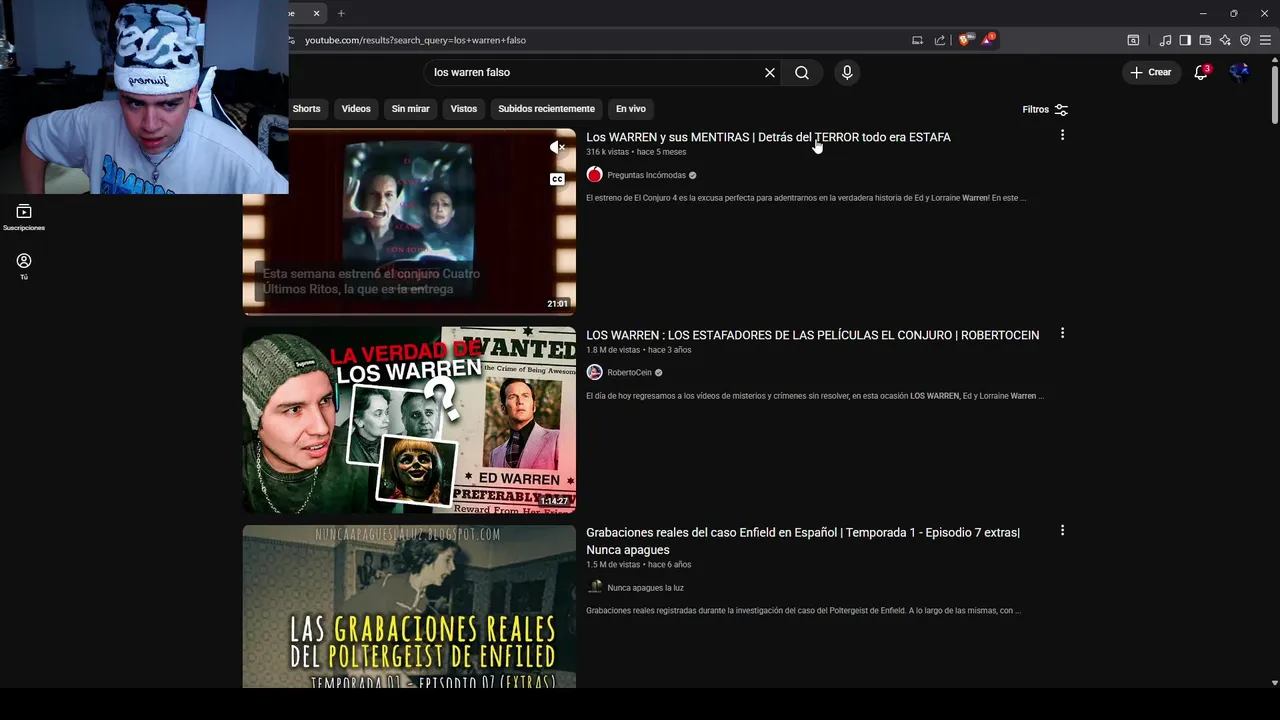Click the share page icon in address bar
Viewport: 1280px width, 720px height.
click(940, 40)
